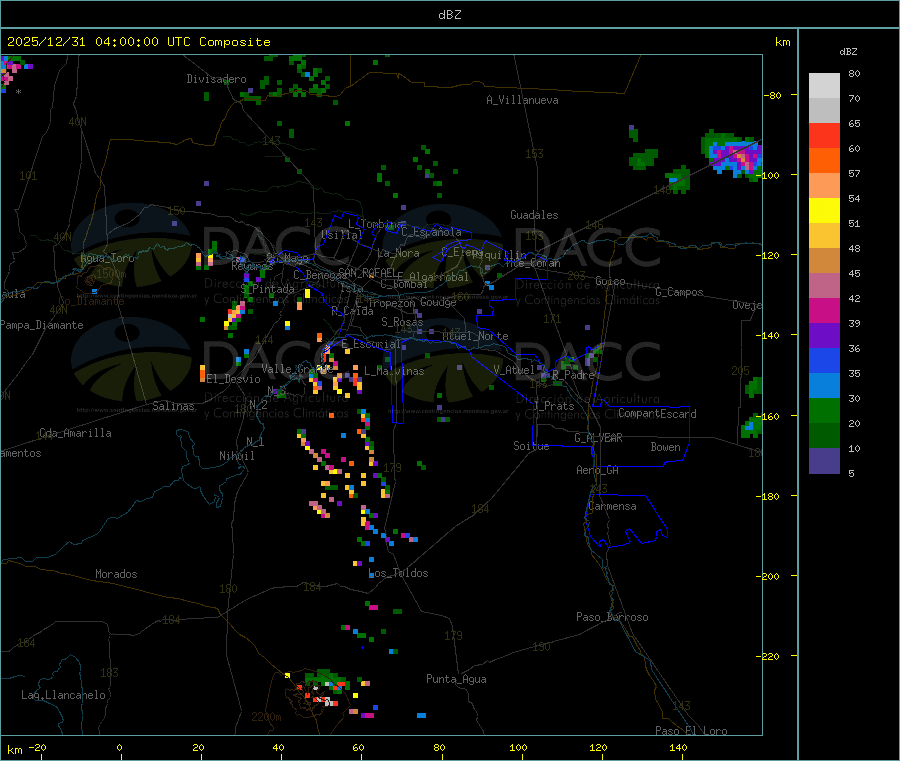900x761 pixels.
Task: Click the 'dBZ' title at the top
Action: tap(449, 15)
